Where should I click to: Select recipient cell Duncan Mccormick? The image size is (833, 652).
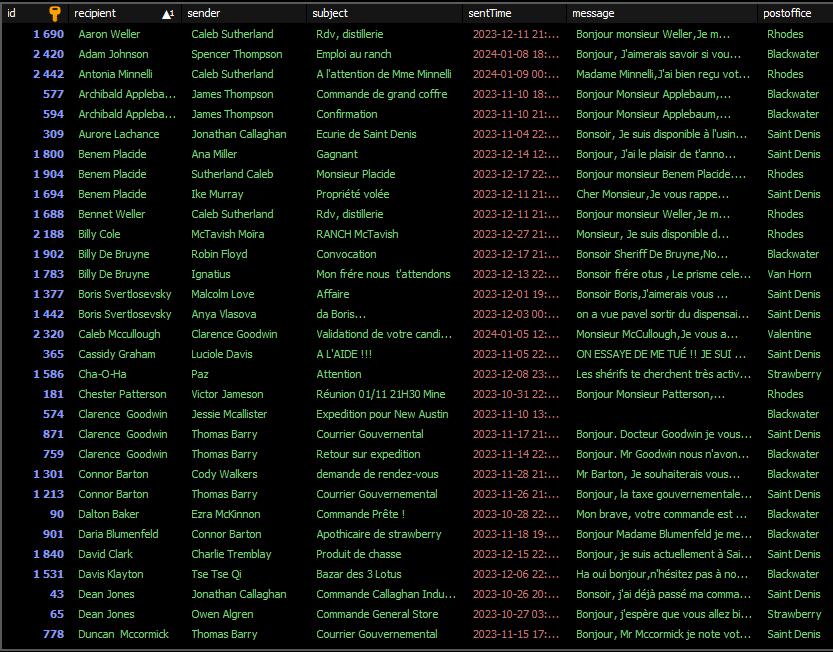pyautogui.click(x=123, y=634)
